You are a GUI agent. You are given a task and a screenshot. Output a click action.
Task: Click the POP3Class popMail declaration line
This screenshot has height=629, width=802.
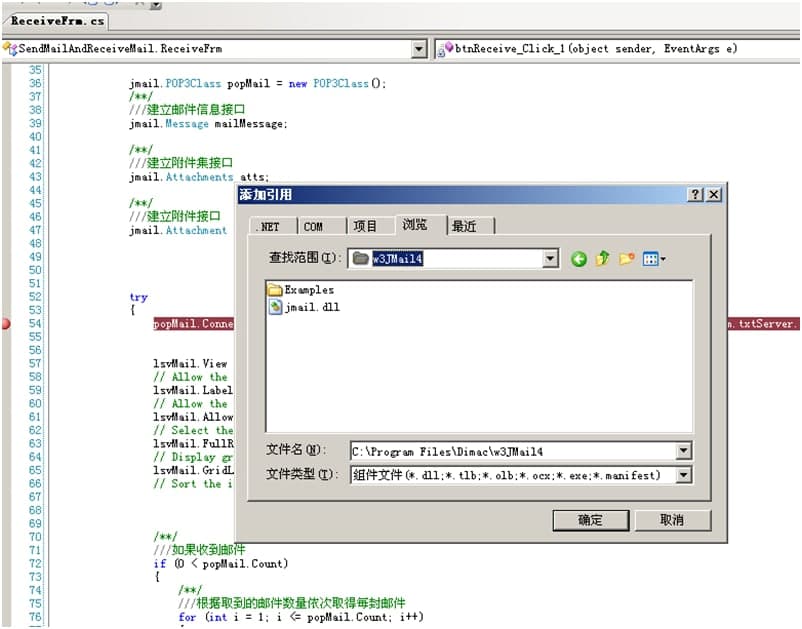tap(257, 83)
